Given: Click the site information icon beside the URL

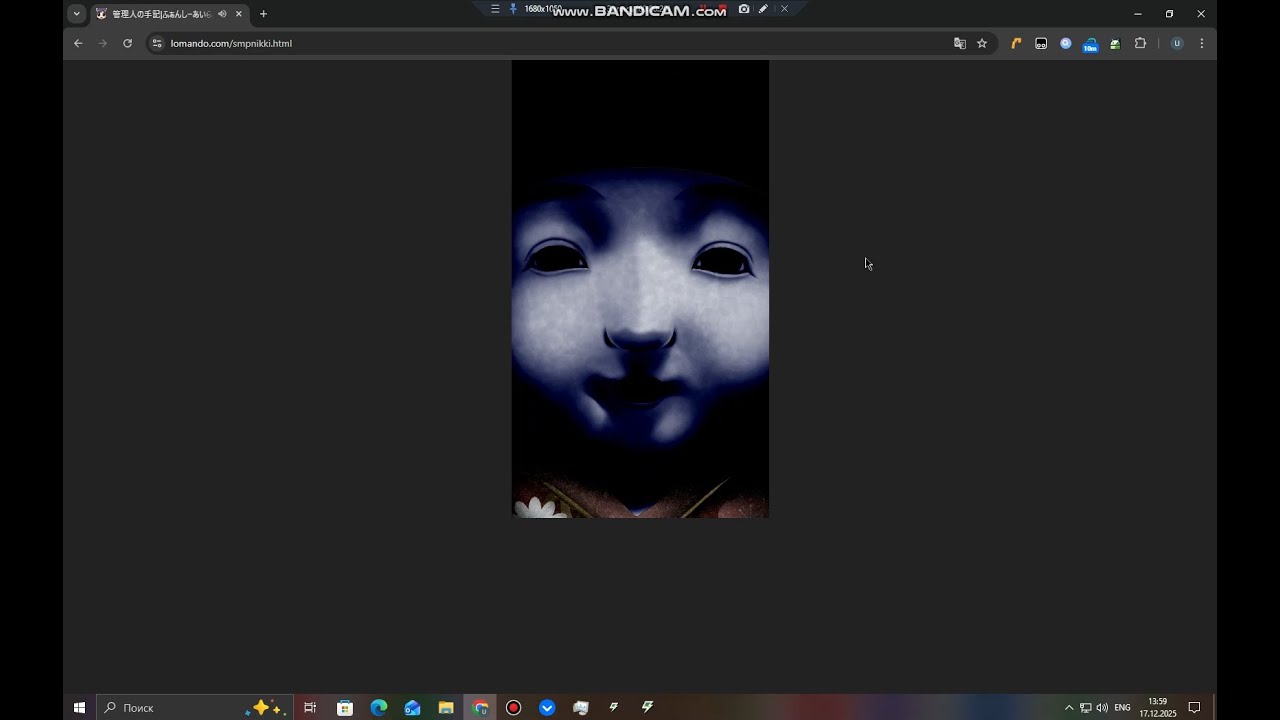Looking at the screenshot, I should click(157, 43).
